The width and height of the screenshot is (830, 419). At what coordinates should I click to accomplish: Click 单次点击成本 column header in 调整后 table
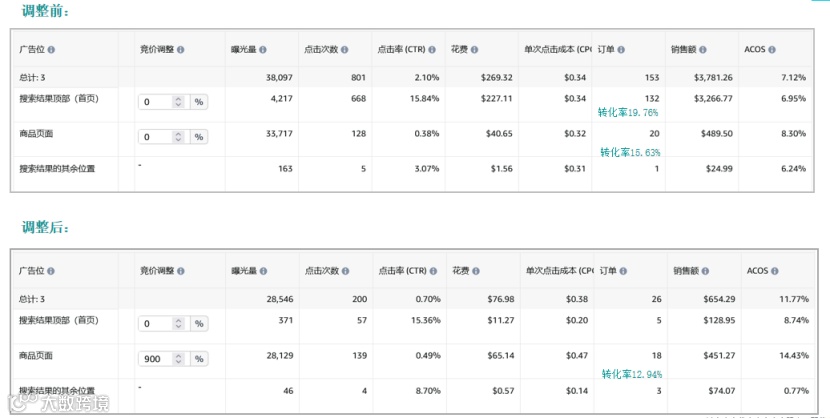(x=560, y=271)
